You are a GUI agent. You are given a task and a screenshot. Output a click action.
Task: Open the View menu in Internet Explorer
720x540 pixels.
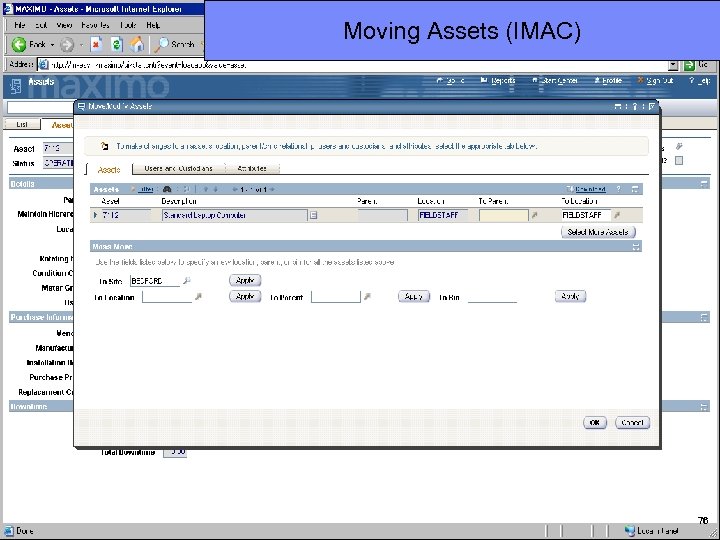click(x=64, y=25)
